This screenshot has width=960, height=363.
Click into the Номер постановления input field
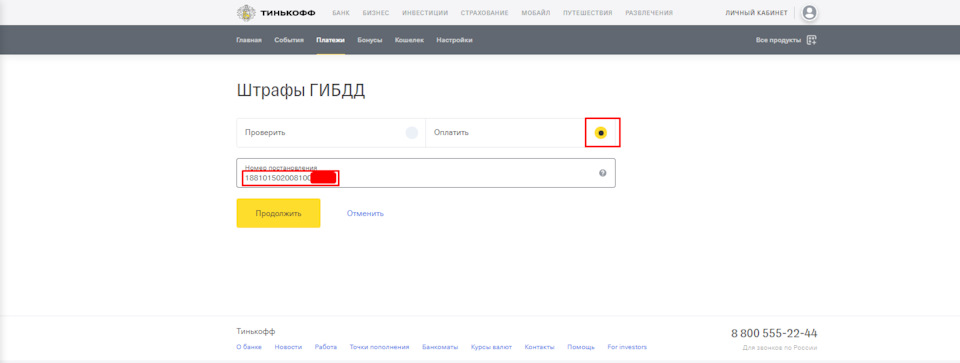[426, 173]
